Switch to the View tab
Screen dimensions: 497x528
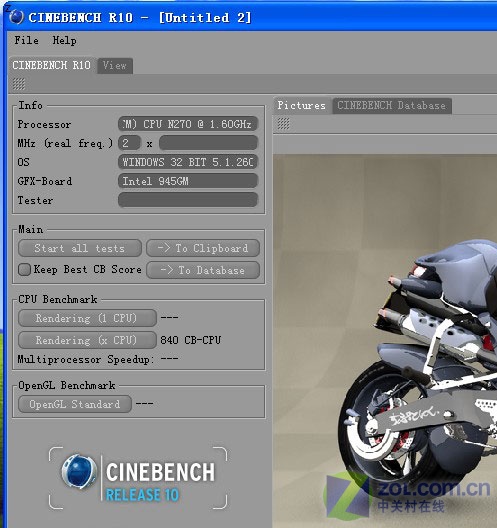coord(115,65)
